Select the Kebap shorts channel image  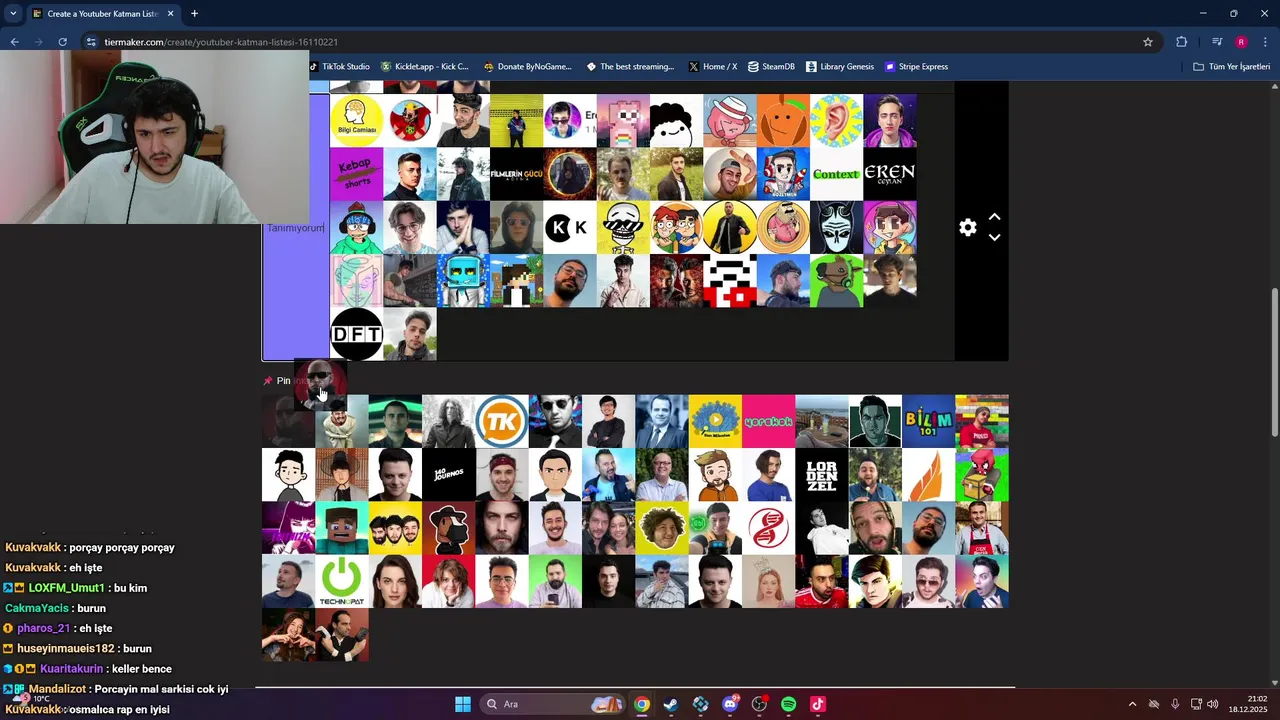pos(356,174)
